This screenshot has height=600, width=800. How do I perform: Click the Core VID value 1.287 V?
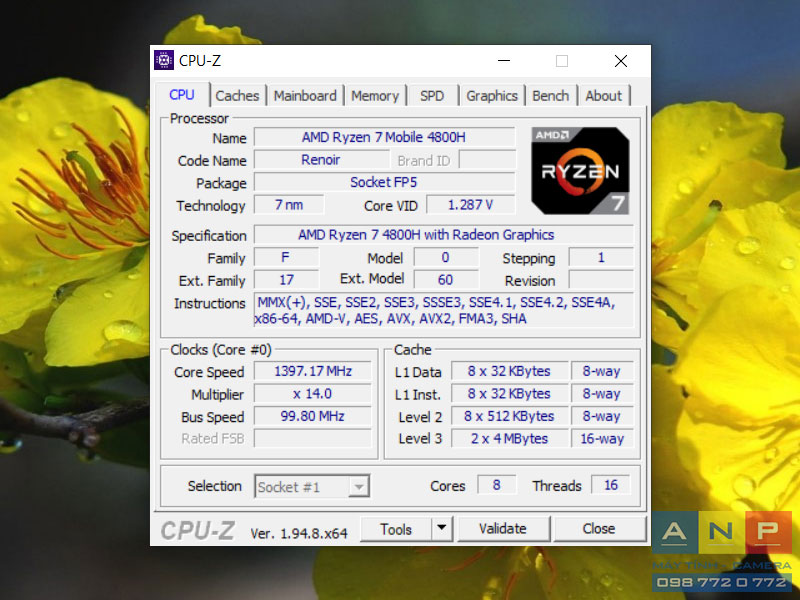click(470, 205)
